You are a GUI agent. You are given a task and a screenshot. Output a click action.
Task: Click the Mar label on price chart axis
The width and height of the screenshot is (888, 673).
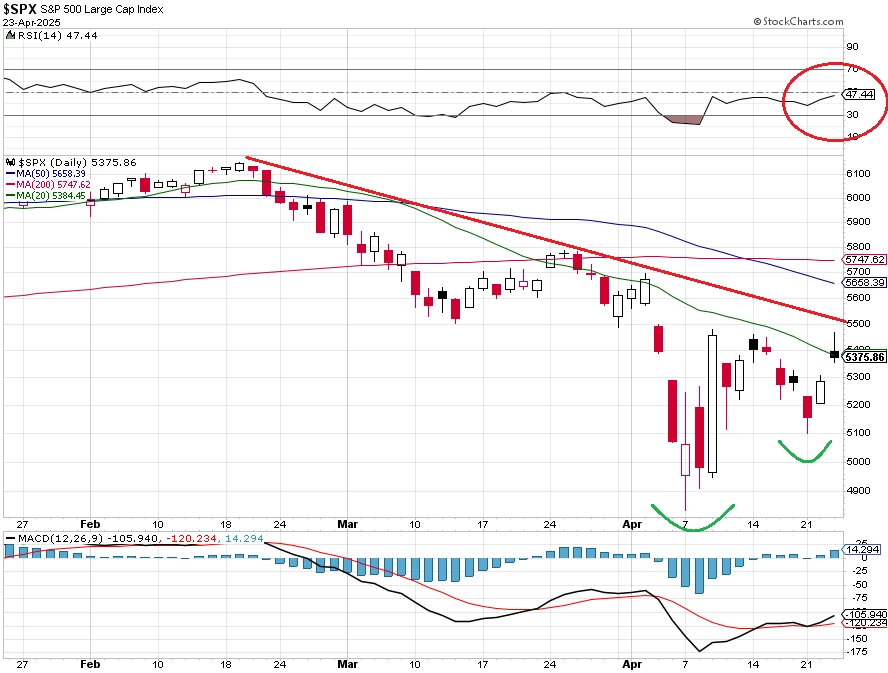tap(347, 524)
